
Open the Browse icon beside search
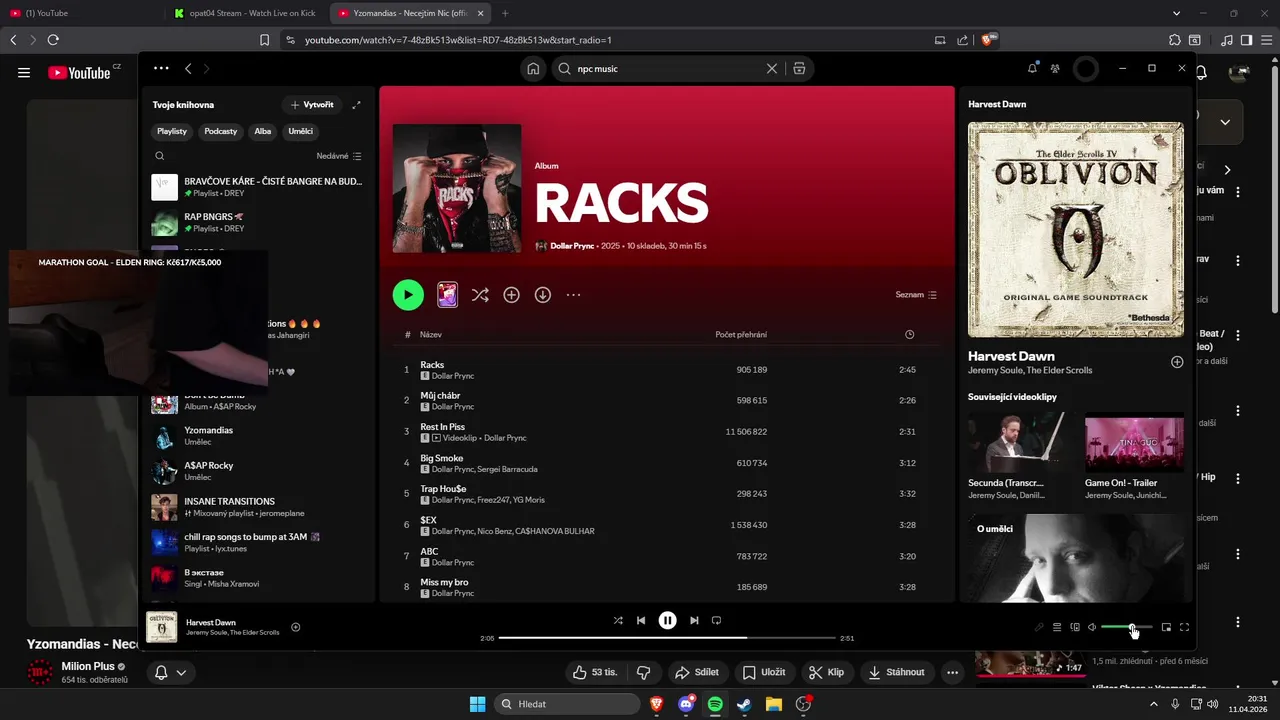[x=799, y=69]
